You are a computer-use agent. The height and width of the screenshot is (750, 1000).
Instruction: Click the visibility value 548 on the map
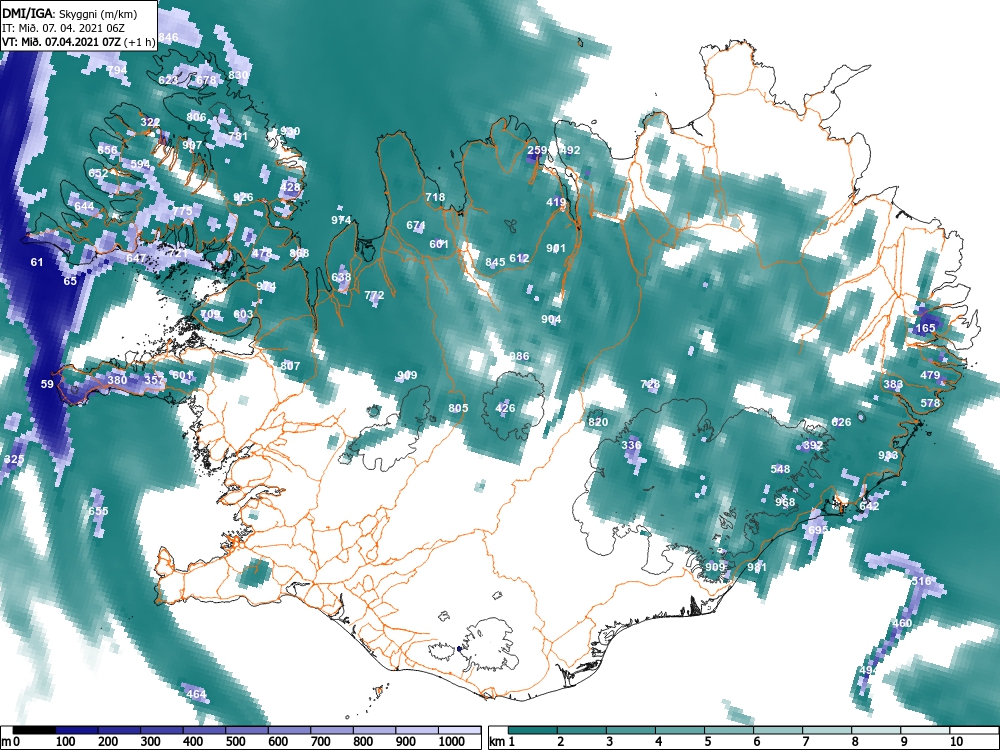click(780, 469)
